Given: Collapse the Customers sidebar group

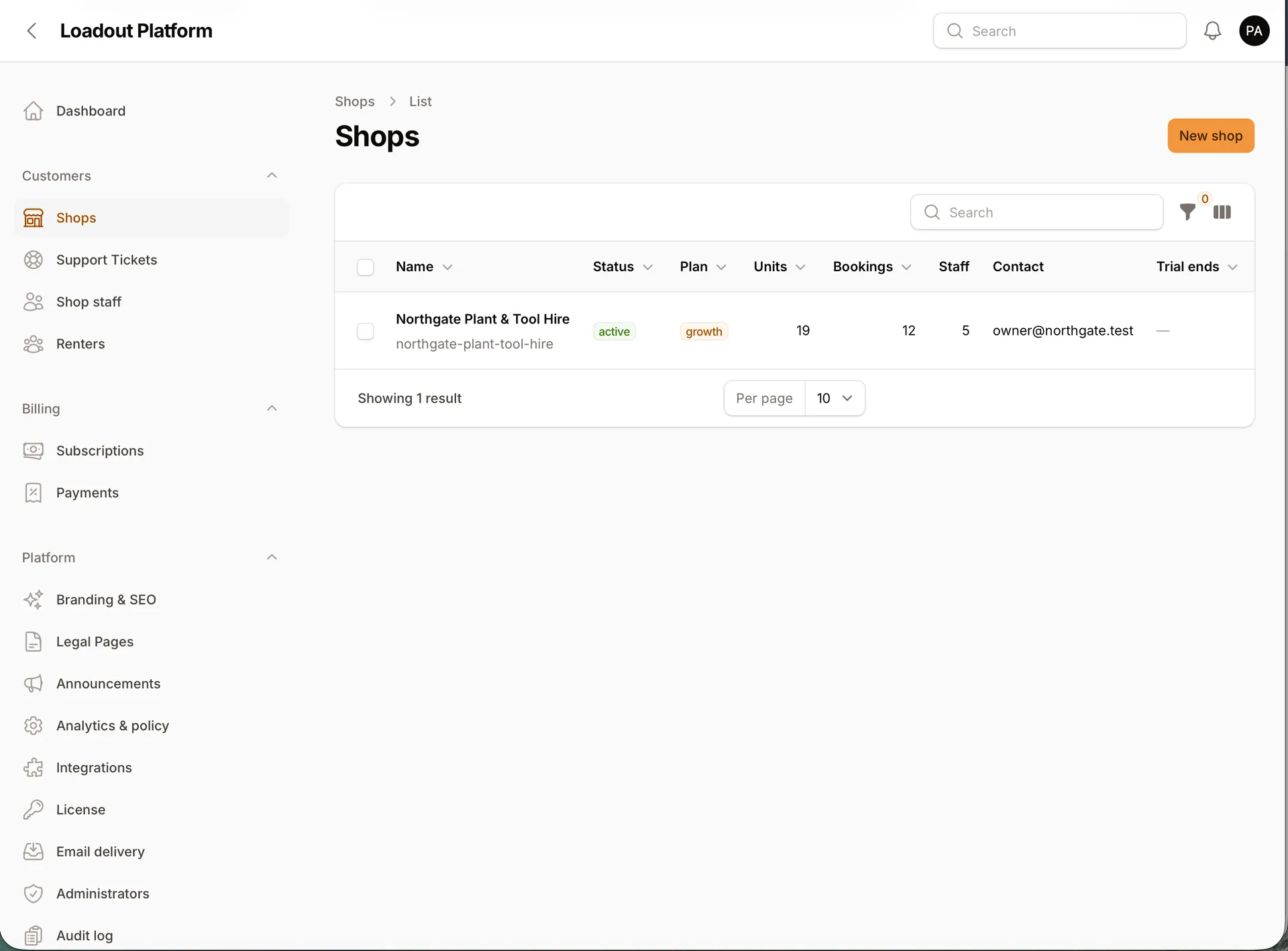Looking at the screenshot, I should [x=272, y=175].
